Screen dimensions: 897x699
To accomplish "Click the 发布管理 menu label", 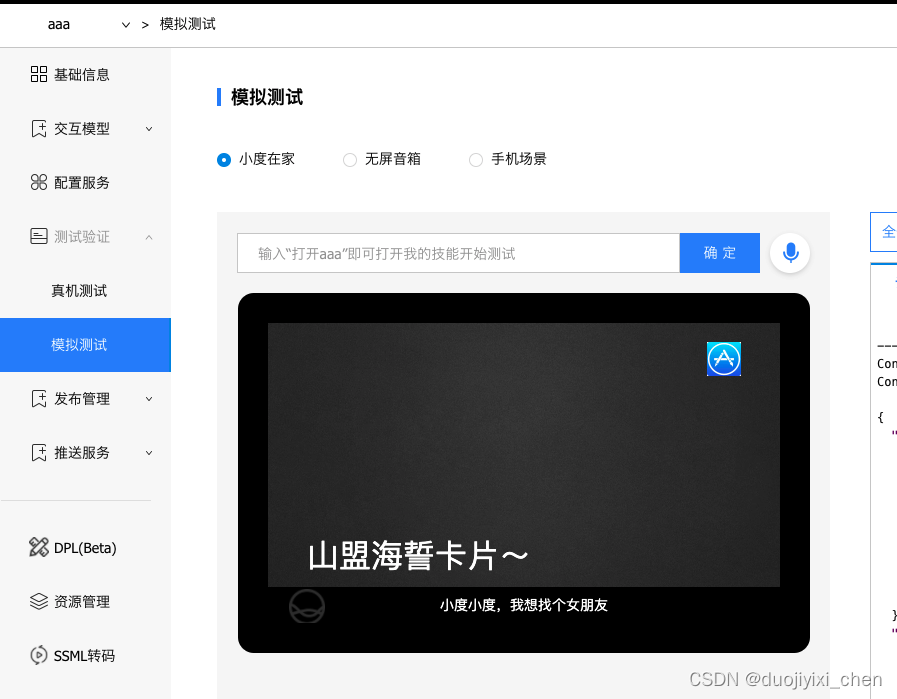I will [82, 399].
